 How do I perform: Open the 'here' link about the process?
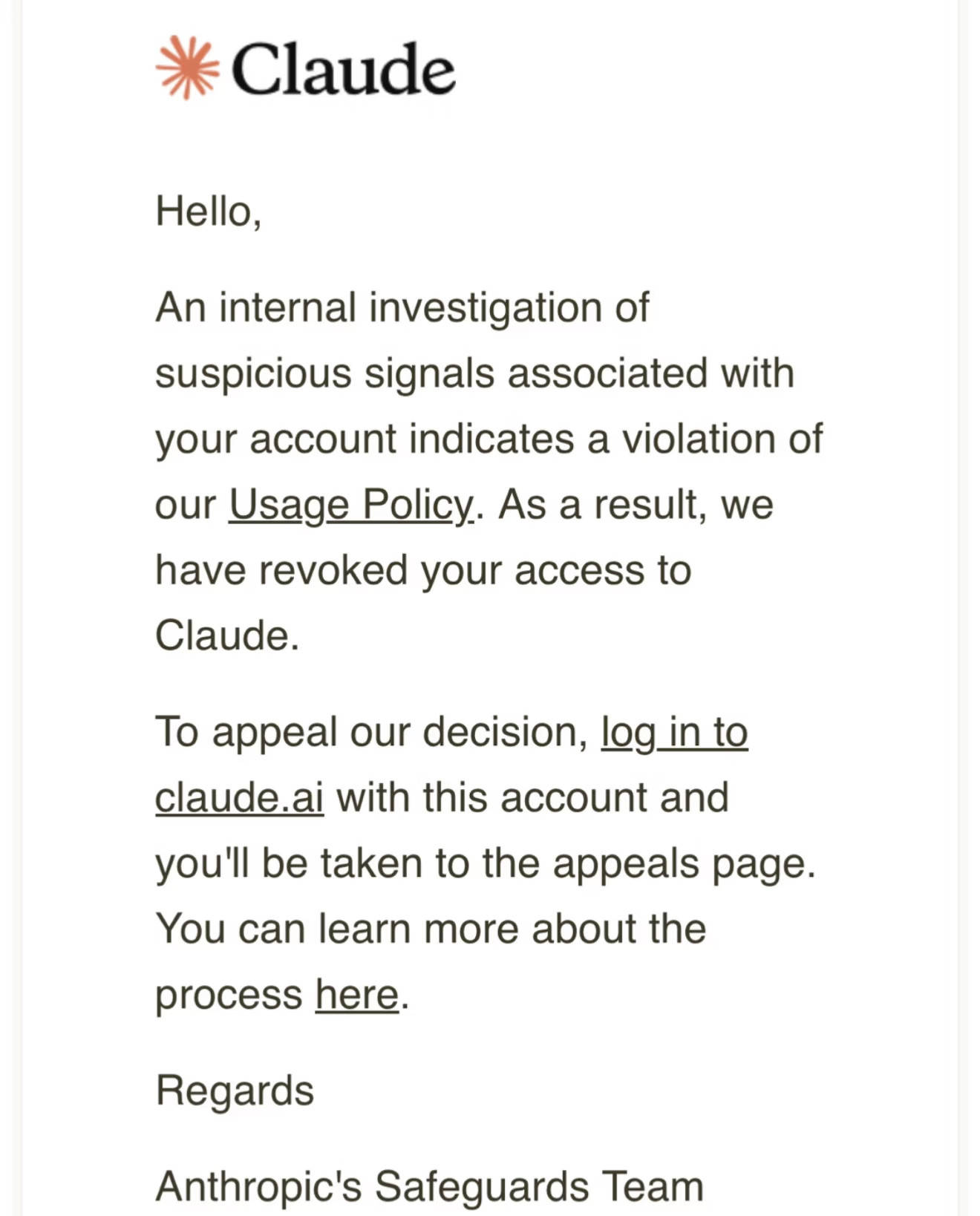pos(357,995)
